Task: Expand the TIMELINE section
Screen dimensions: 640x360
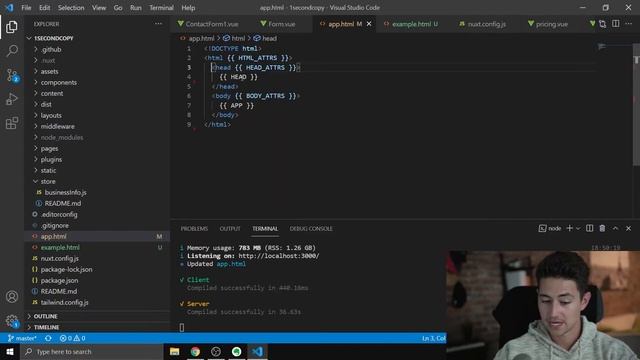Action: click(x=47, y=327)
